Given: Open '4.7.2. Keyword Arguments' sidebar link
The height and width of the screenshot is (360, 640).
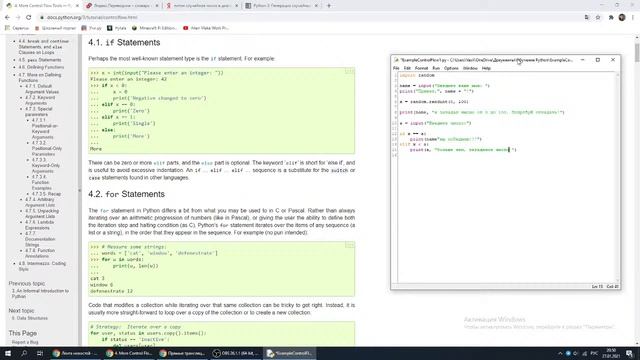Looking at the screenshot, I should click(x=40, y=100).
